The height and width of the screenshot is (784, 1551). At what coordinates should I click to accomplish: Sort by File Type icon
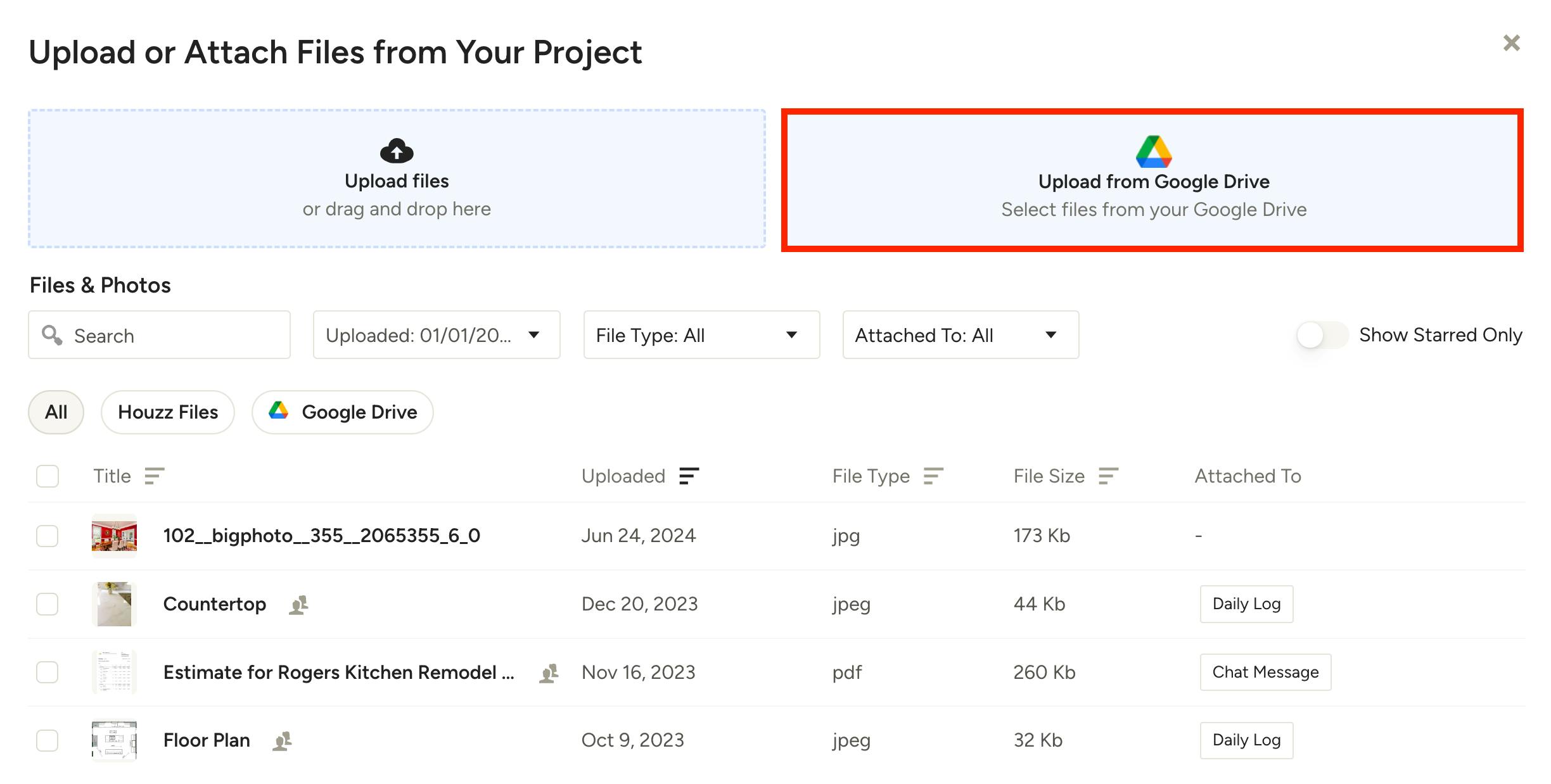coord(933,476)
